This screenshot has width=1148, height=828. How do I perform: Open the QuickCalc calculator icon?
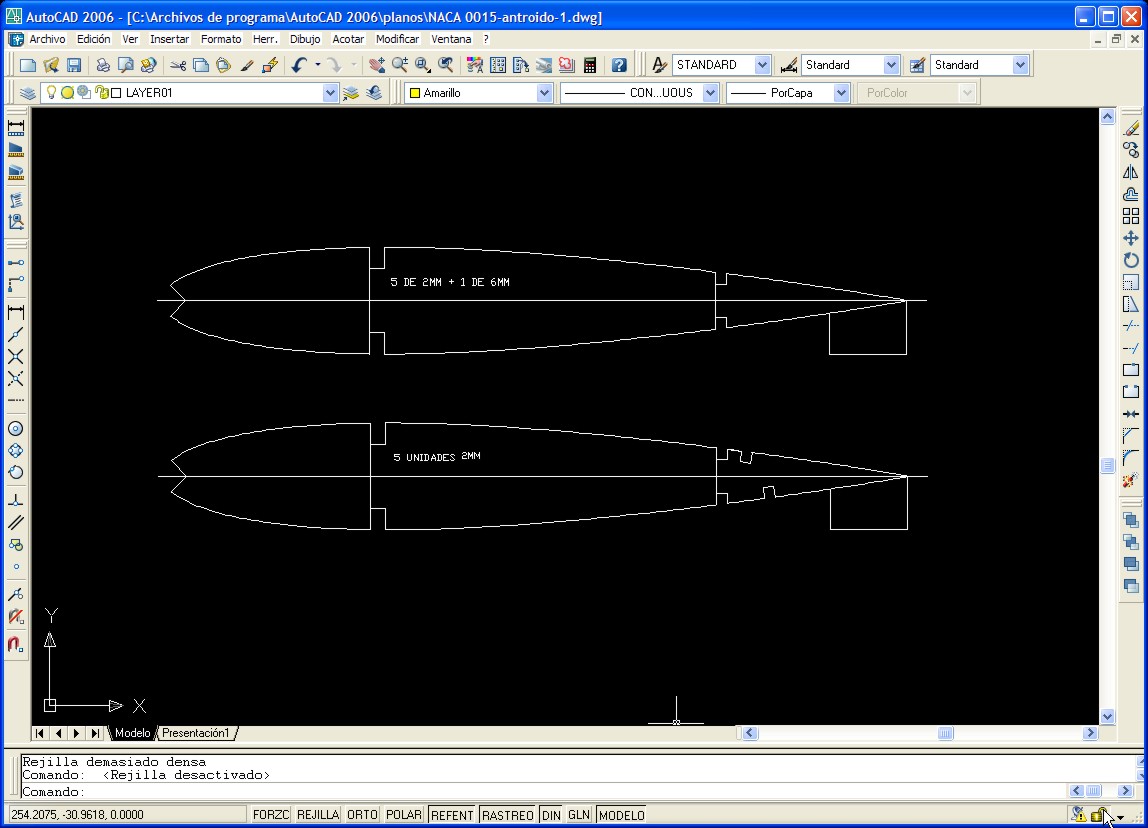pos(590,65)
